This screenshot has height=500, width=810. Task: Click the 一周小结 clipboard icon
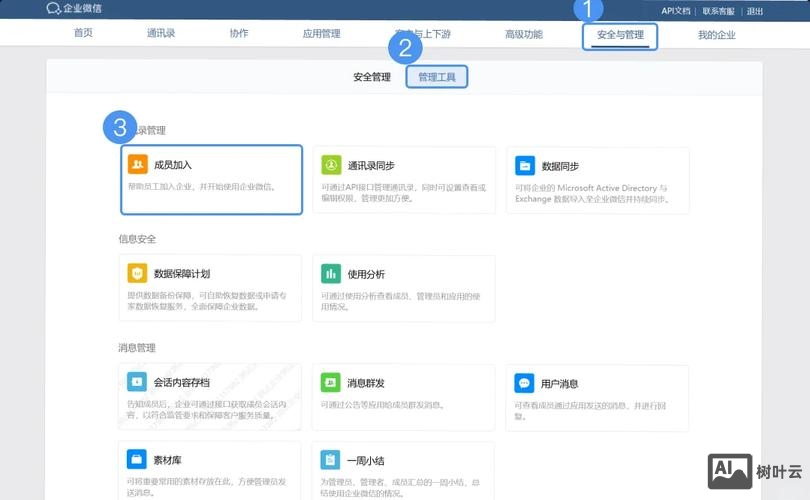click(330, 460)
